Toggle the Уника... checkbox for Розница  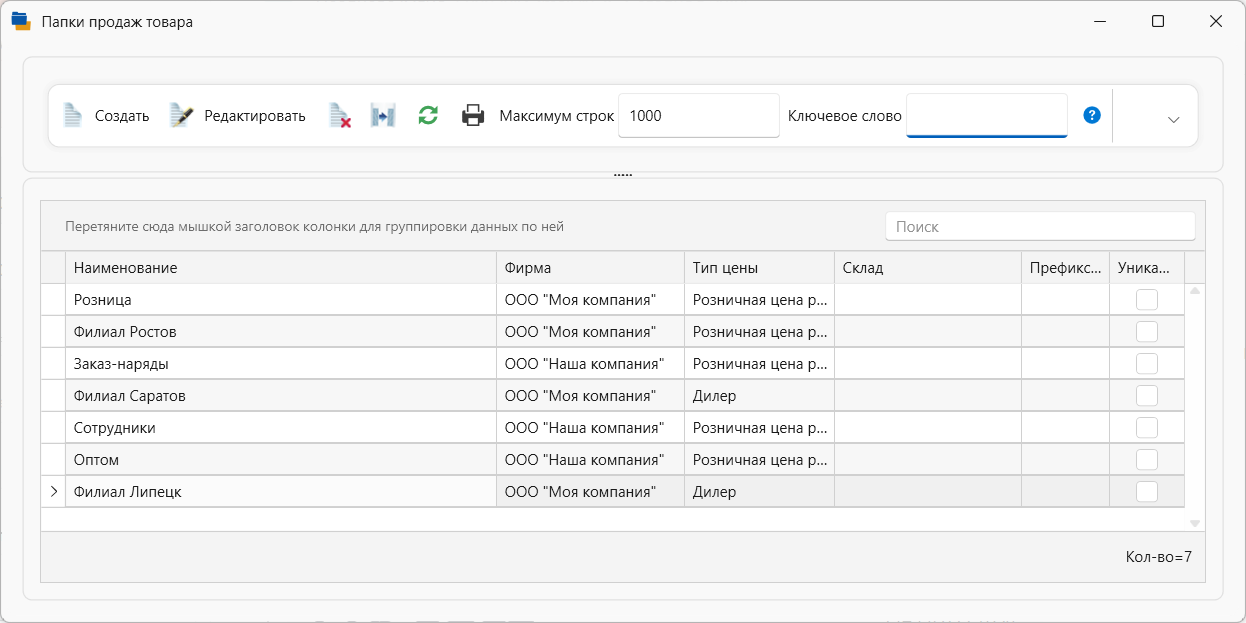click(1147, 300)
